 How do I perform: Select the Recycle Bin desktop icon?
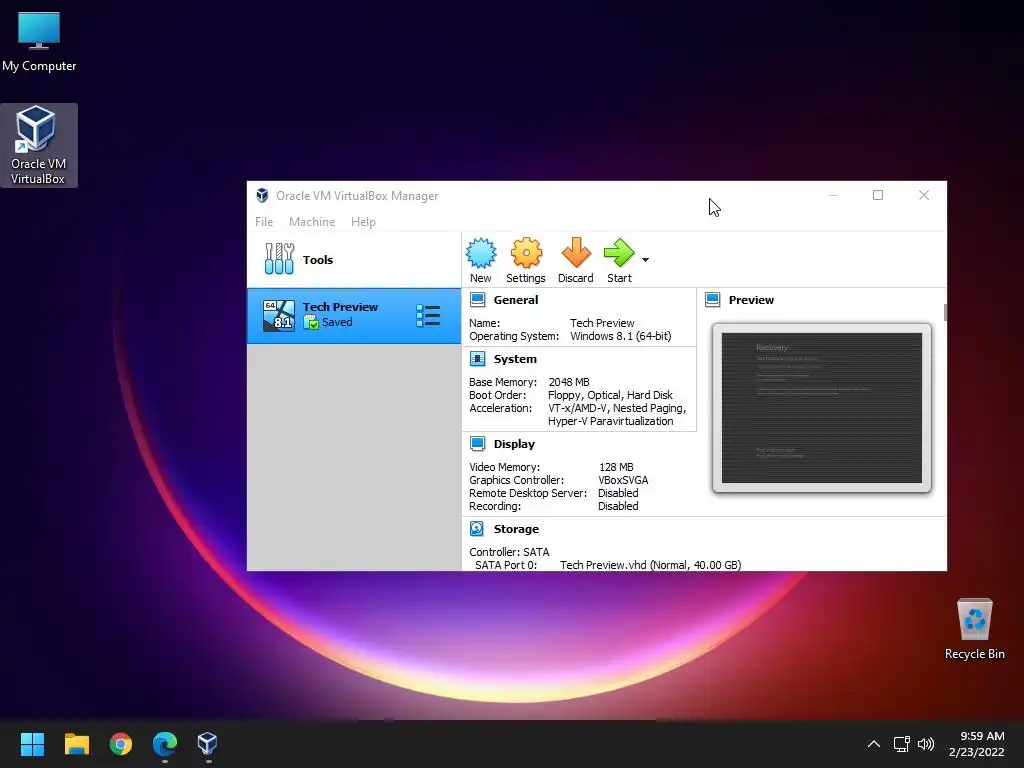974,628
